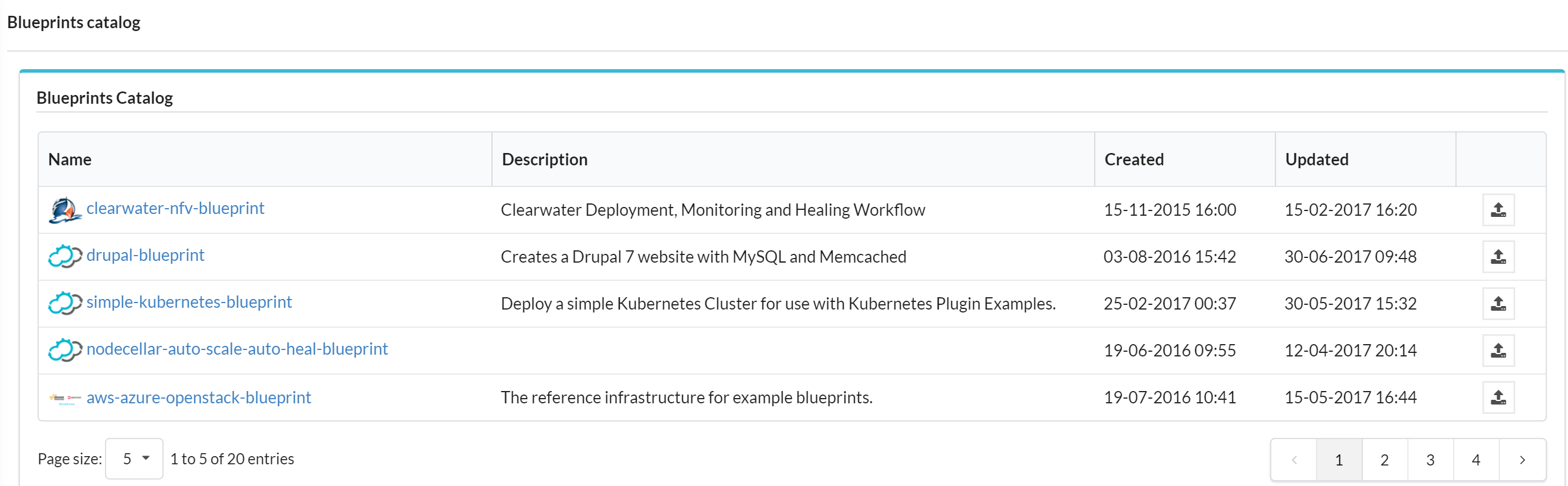The image size is (1568, 486).
Task: Upload the simple-kubernetes-blueprint via its icon
Action: (1498, 304)
